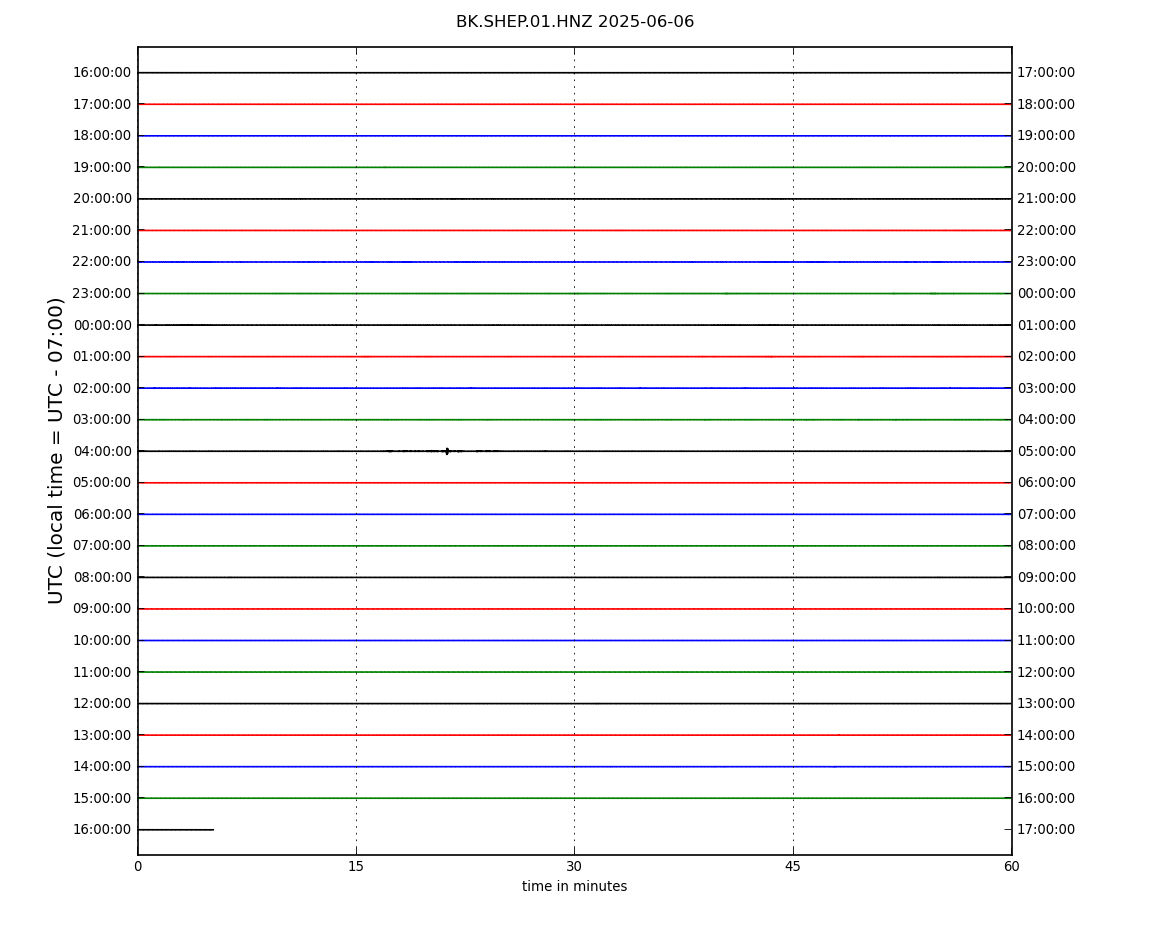Click the right-axis label 11:00:00

point(1046,640)
